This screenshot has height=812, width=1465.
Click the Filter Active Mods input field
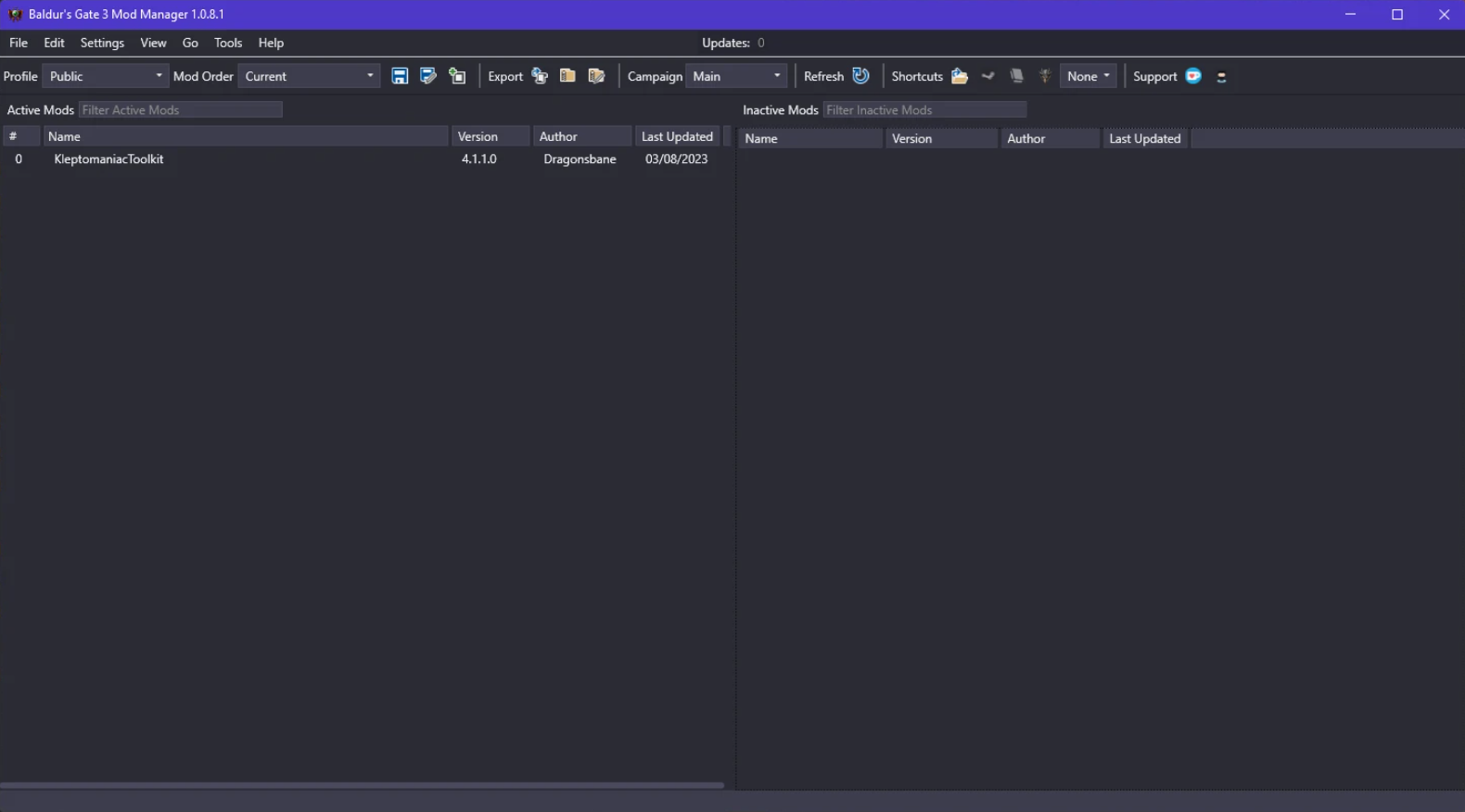181,109
